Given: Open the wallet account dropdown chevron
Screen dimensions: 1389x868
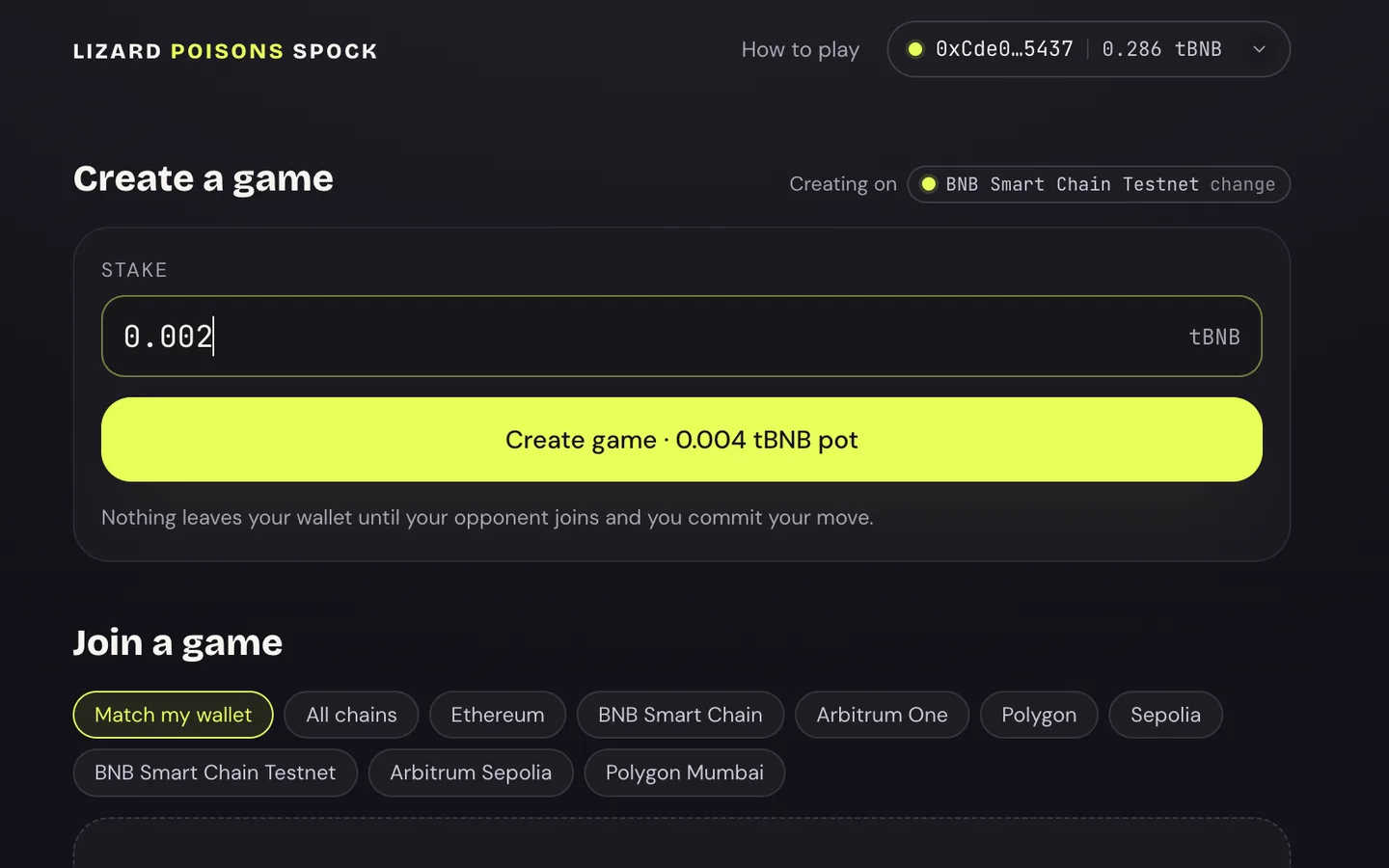Looking at the screenshot, I should pos(1259,49).
